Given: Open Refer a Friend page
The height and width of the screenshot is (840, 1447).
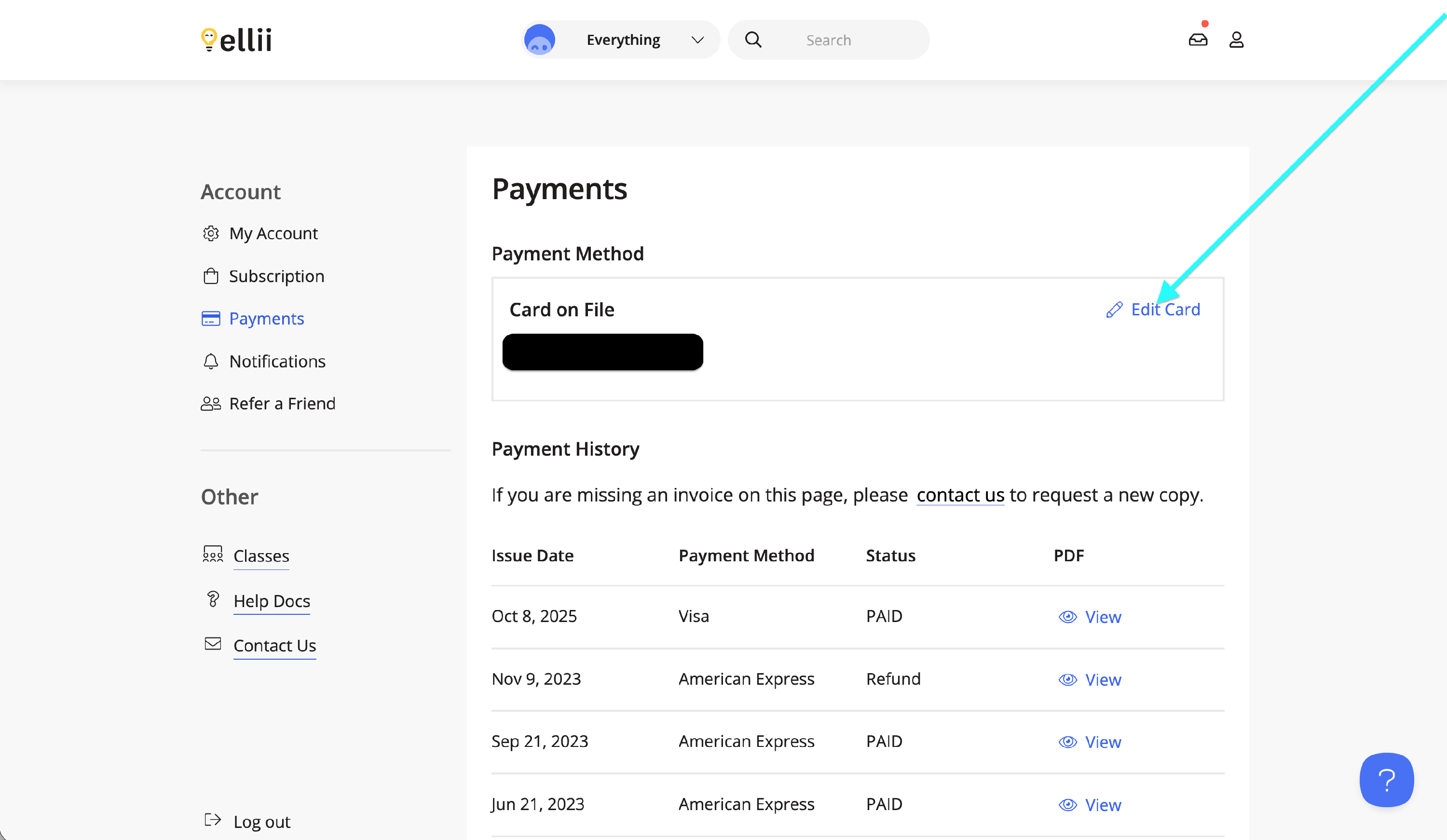Looking at the screenshot, I should (x=282, y=404).
